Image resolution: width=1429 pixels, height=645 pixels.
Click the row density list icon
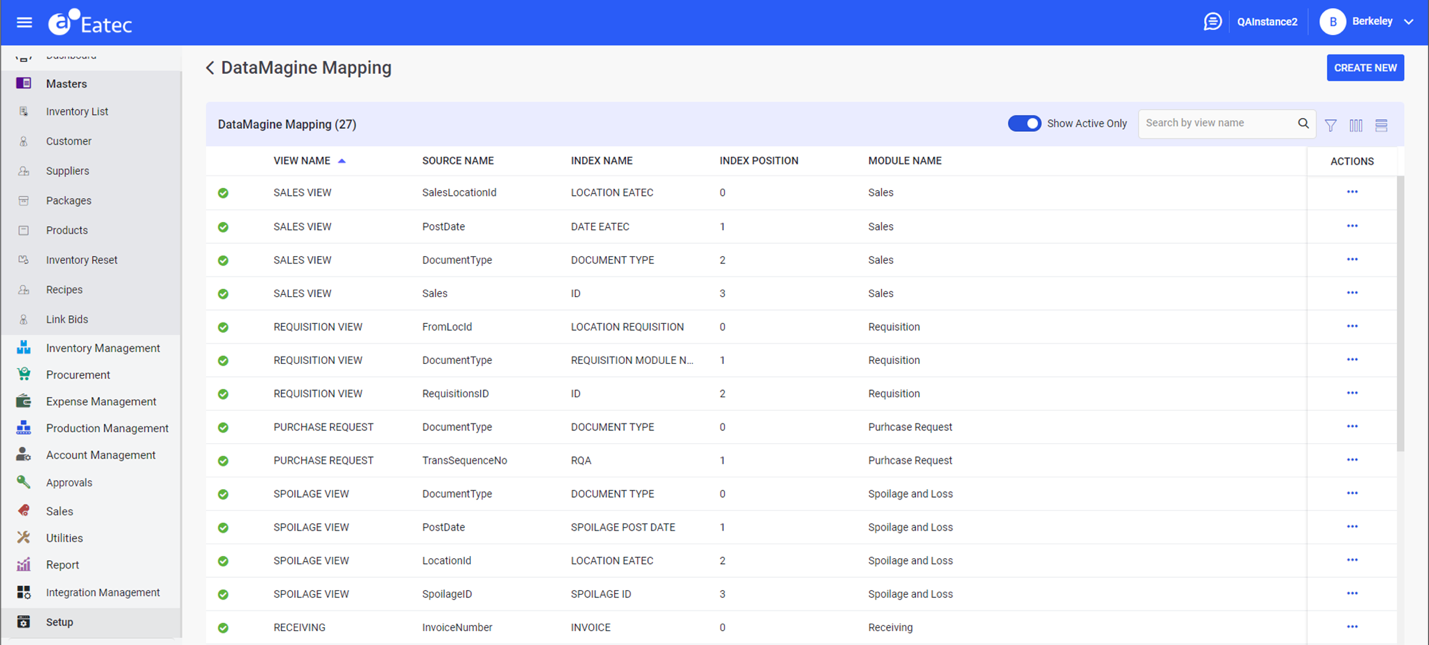click(1381, 125)
